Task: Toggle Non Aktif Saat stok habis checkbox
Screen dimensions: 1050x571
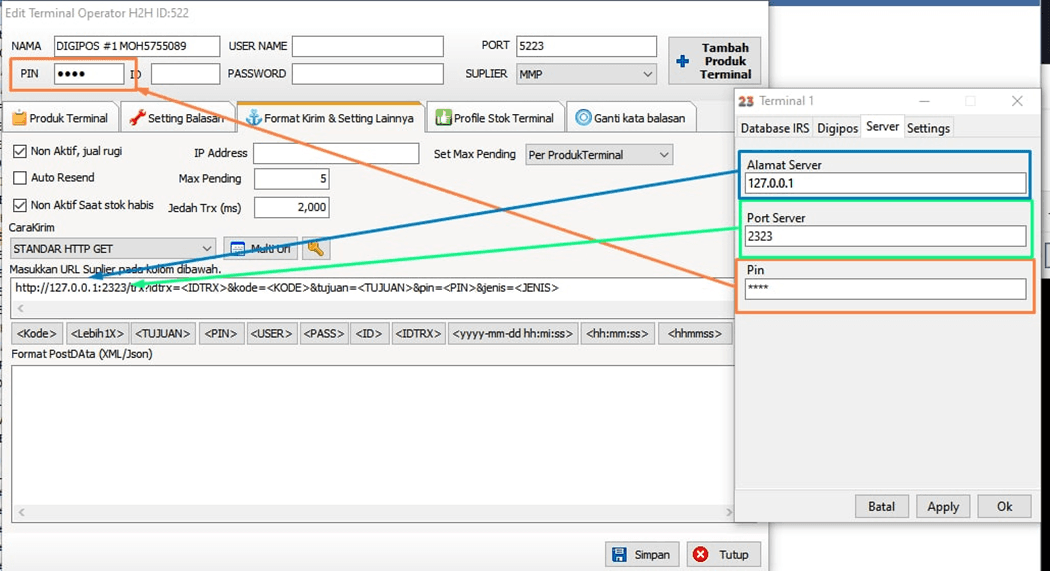Action: pos(20,205)
